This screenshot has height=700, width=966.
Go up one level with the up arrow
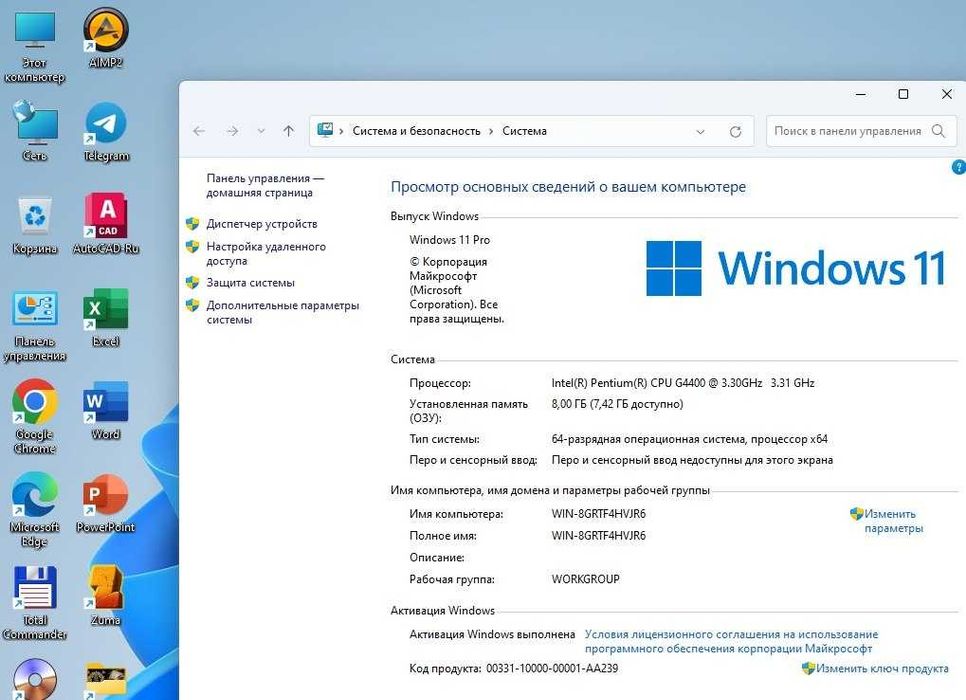pyautogui.click(x=288, y=131)
